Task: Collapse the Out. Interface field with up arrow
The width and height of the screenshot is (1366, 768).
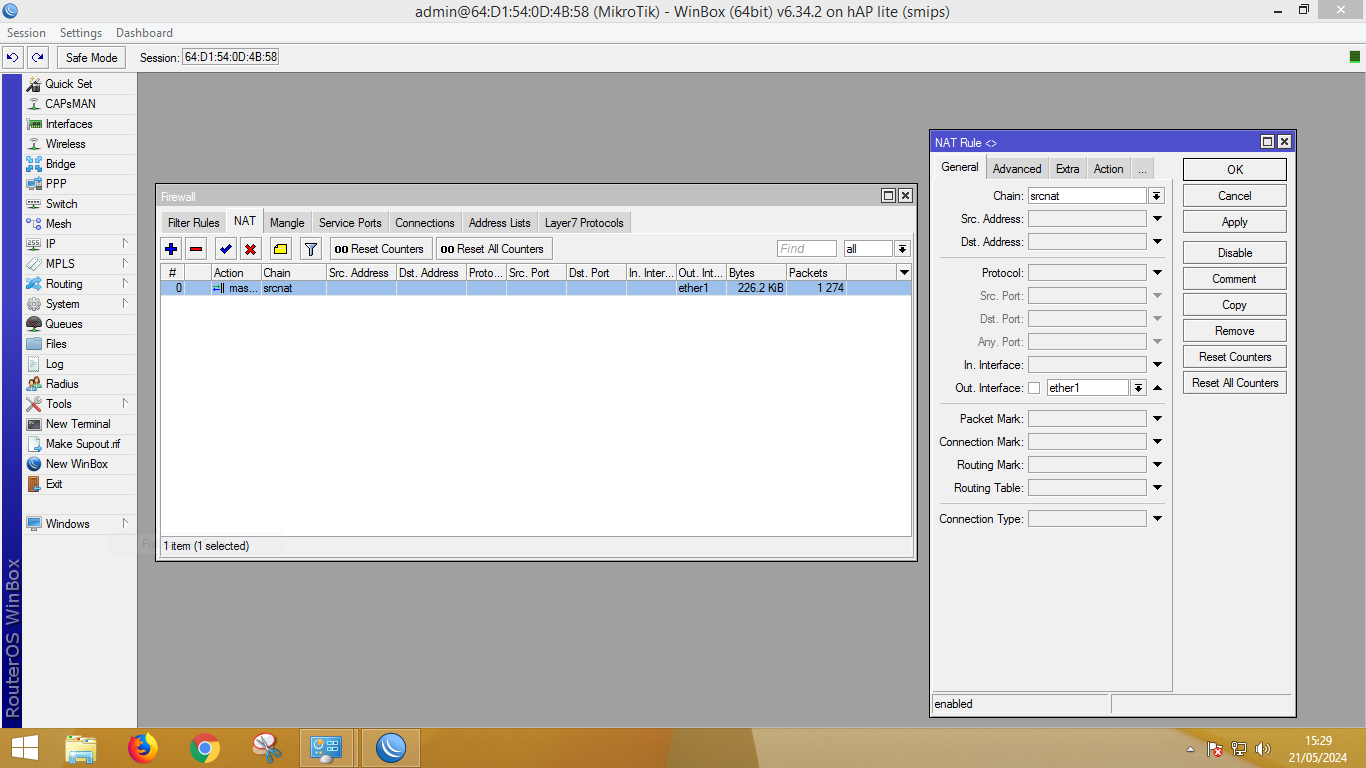Action: [x=1157, y=388]
